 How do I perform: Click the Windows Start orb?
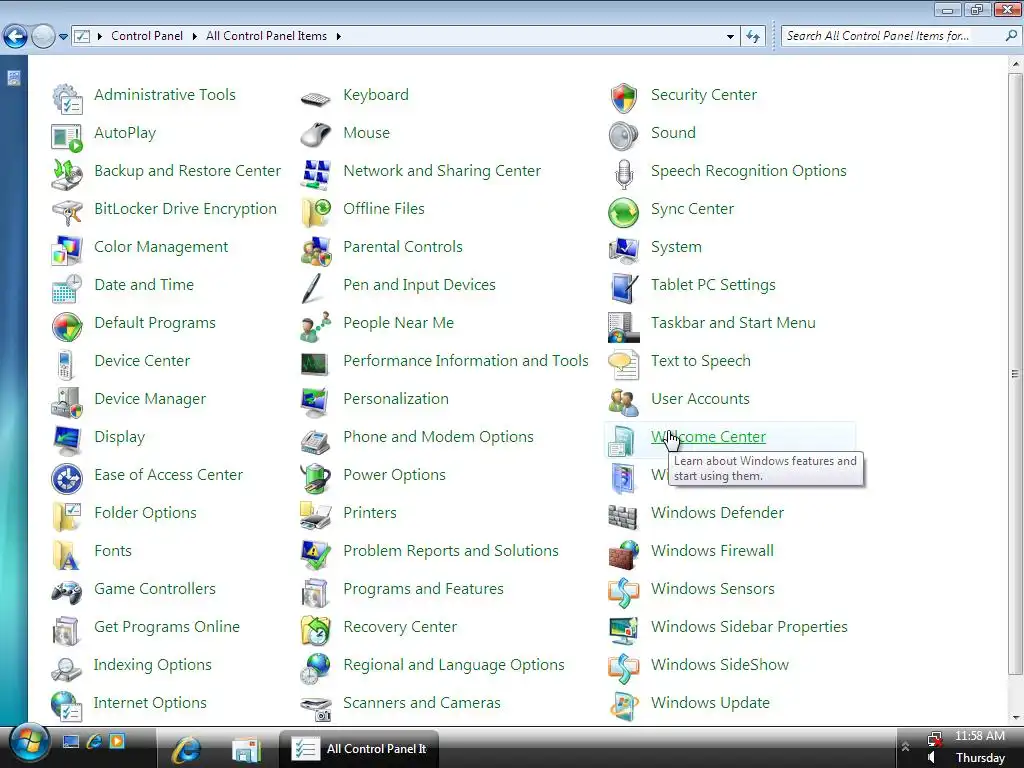29,743
